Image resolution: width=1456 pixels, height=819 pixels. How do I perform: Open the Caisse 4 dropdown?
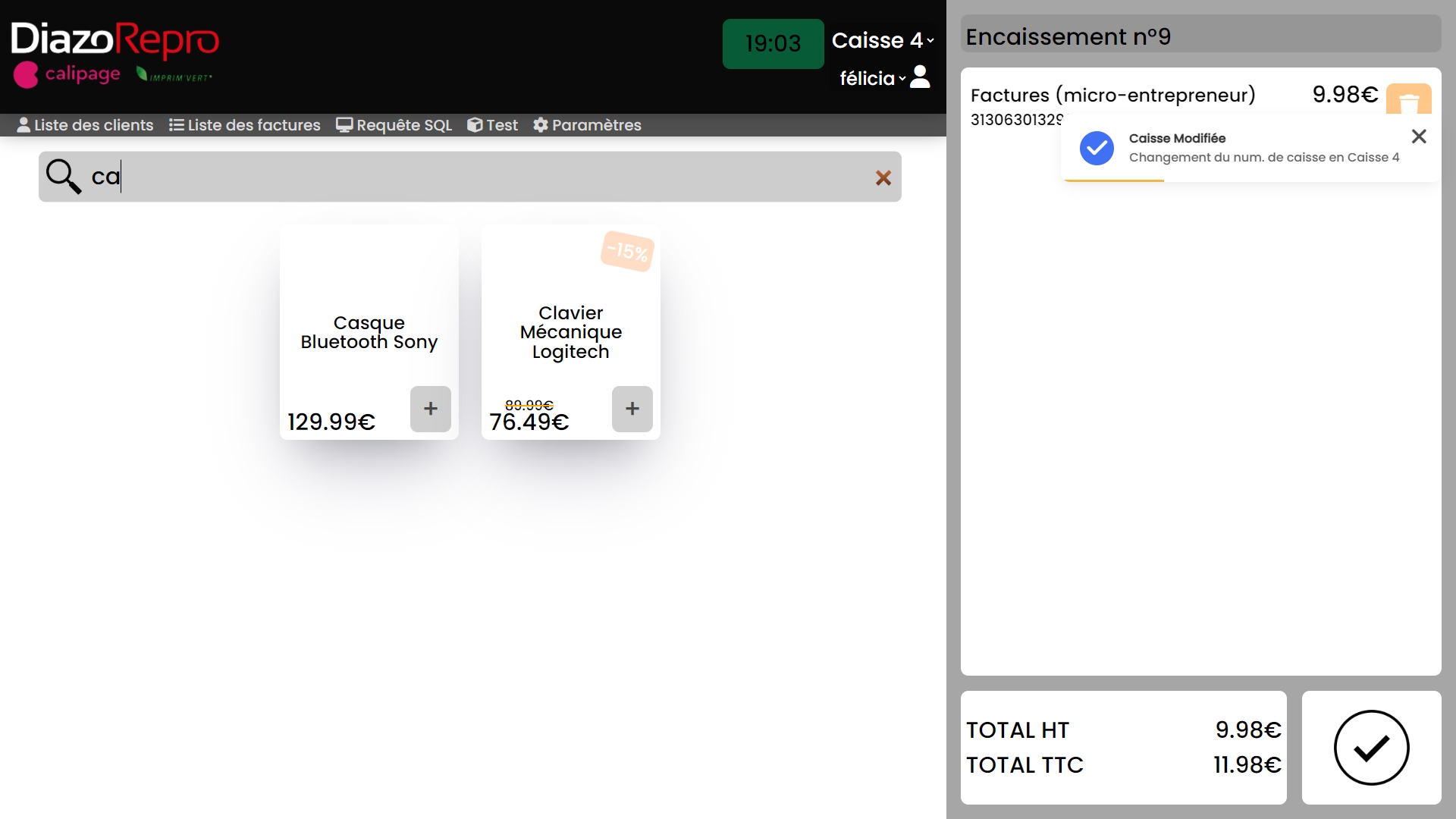pos(882,40)
